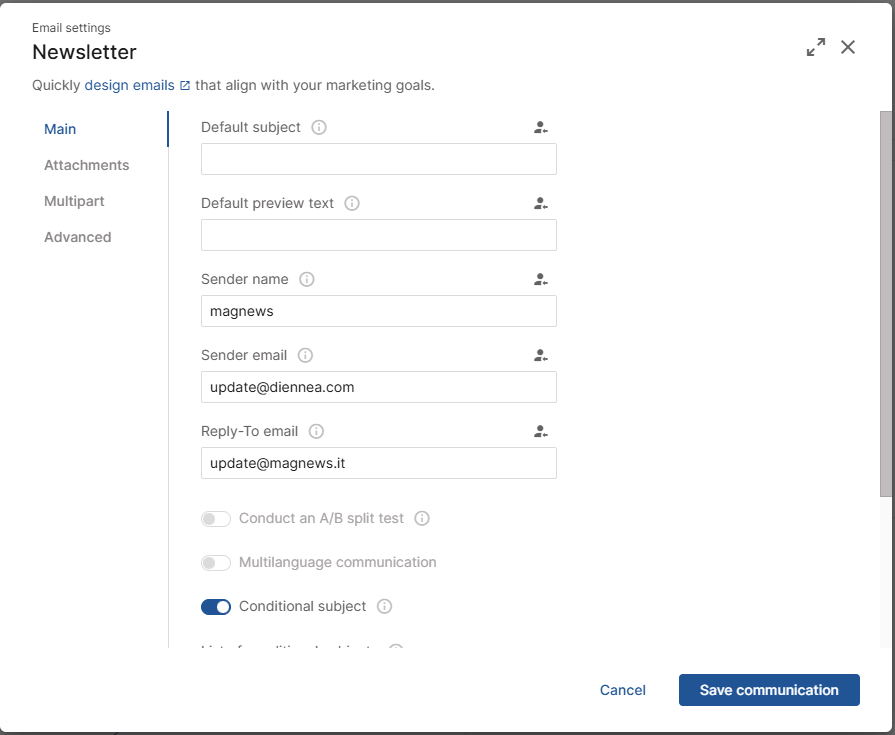Screen dimensions: 895x735
Task: Click personalization icon above Reply-To email field
Action: [540, 431]
